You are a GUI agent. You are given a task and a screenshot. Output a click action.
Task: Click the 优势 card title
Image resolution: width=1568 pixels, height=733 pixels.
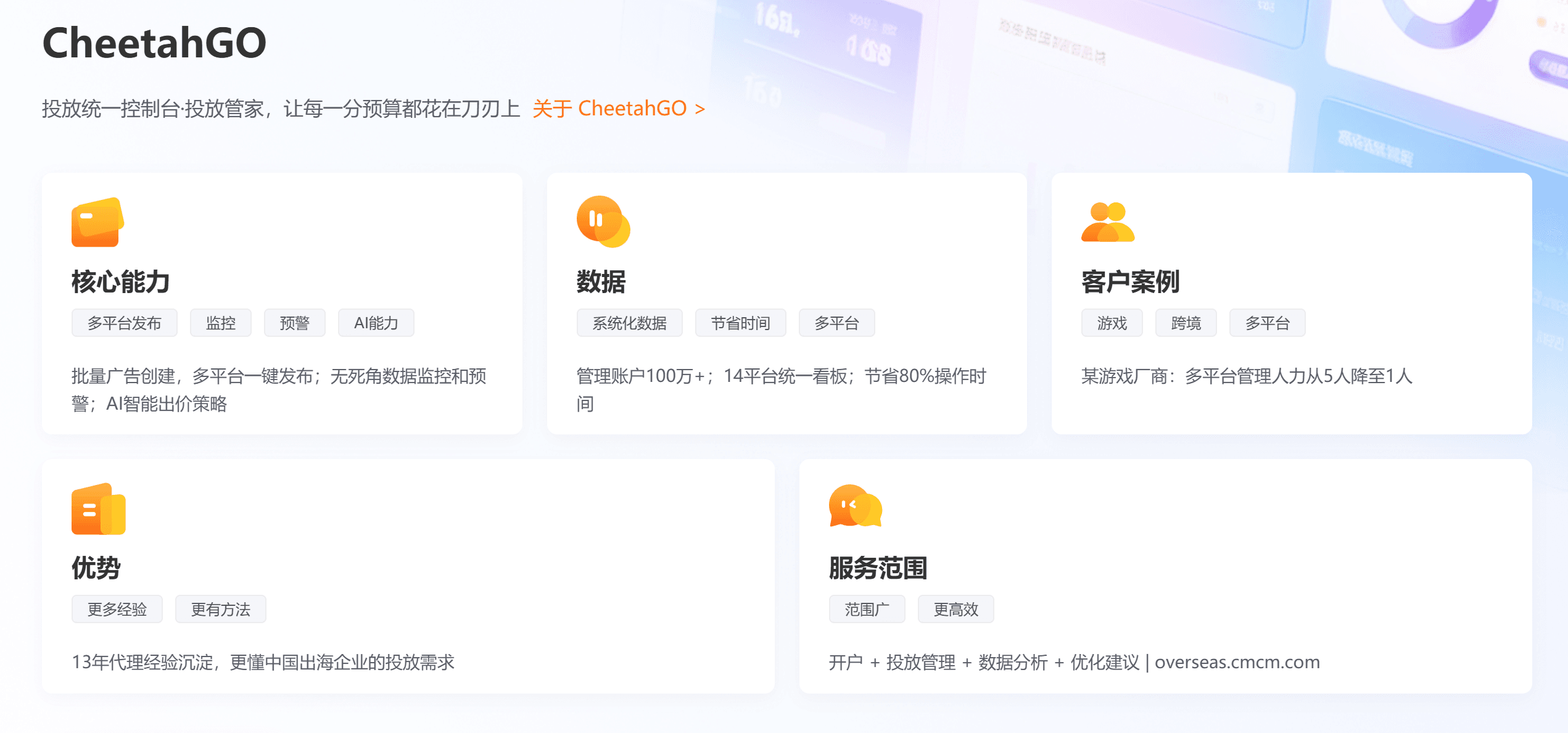(96, 568)
